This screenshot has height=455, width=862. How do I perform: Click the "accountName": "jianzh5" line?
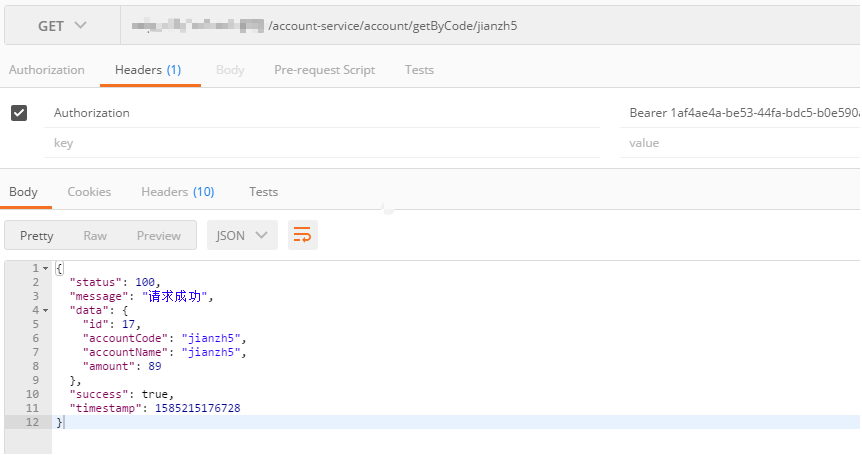(x=164, y=352)
